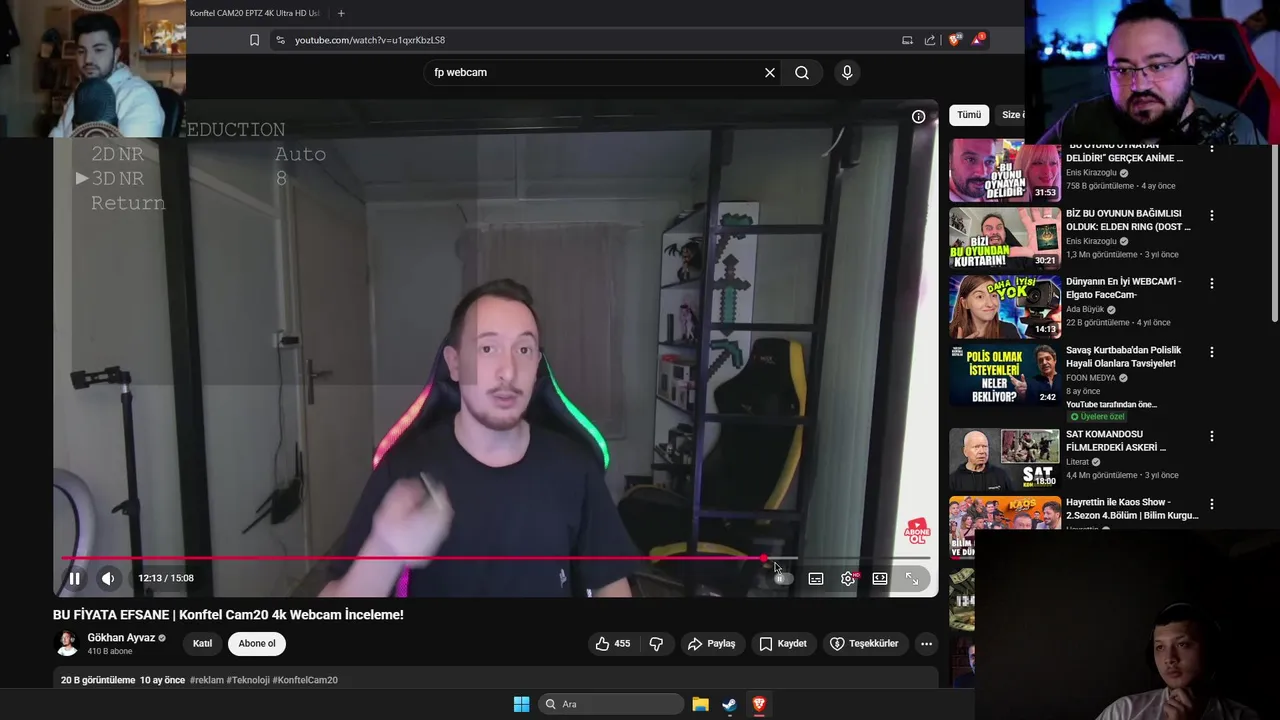Select the 'Tümü' filter chip
The height and width of the screenshot is (720, 1280).
969,115
